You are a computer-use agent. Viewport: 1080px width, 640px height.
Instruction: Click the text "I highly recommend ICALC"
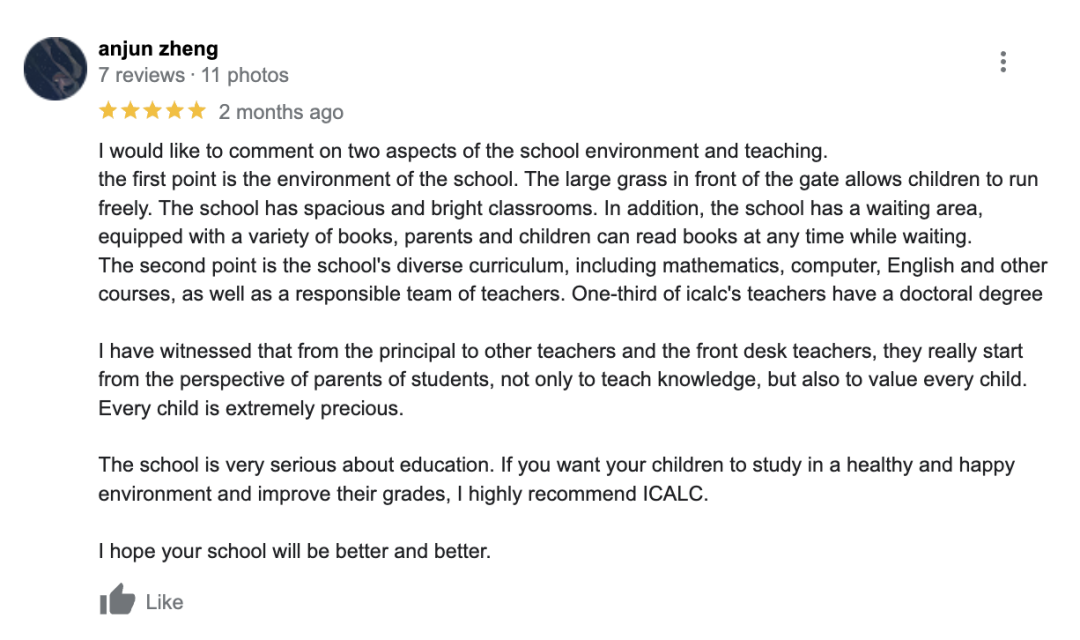tap(581, 494)
